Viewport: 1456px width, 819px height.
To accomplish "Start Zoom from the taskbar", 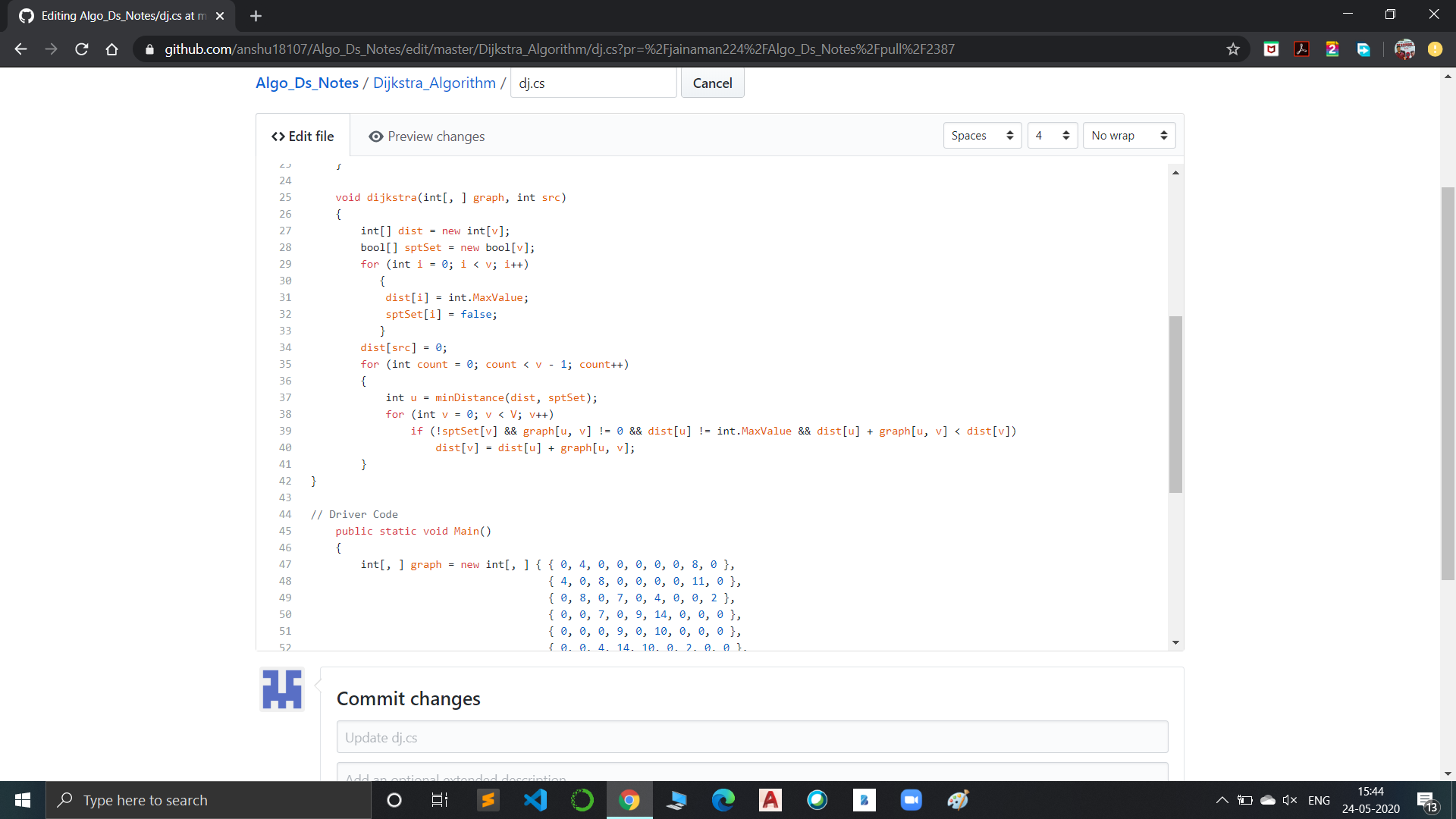I will [911, 800].
